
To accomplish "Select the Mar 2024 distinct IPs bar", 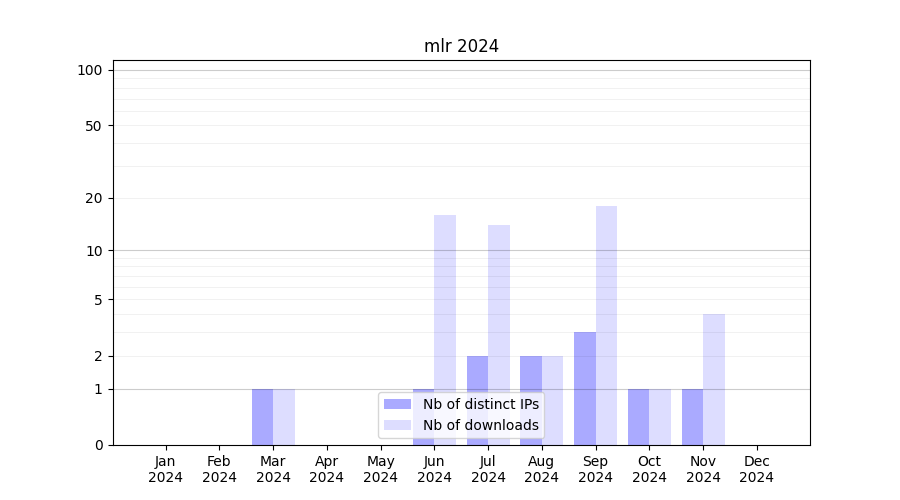I will [262, 417].
